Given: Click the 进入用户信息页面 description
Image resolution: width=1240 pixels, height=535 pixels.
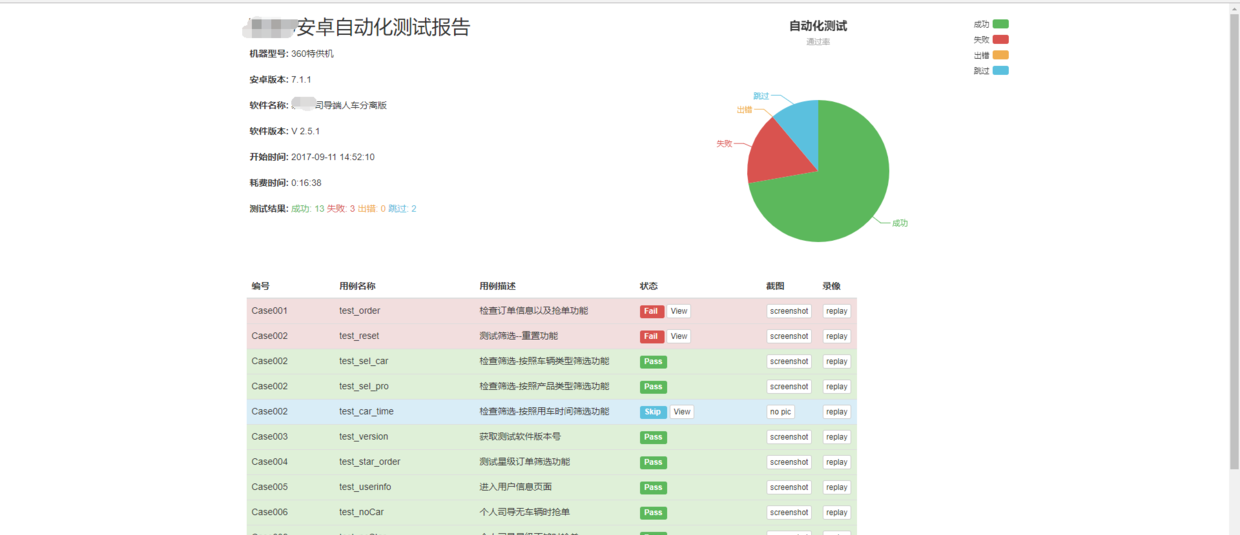Looking at the screenshot, I should click(515, 487).
